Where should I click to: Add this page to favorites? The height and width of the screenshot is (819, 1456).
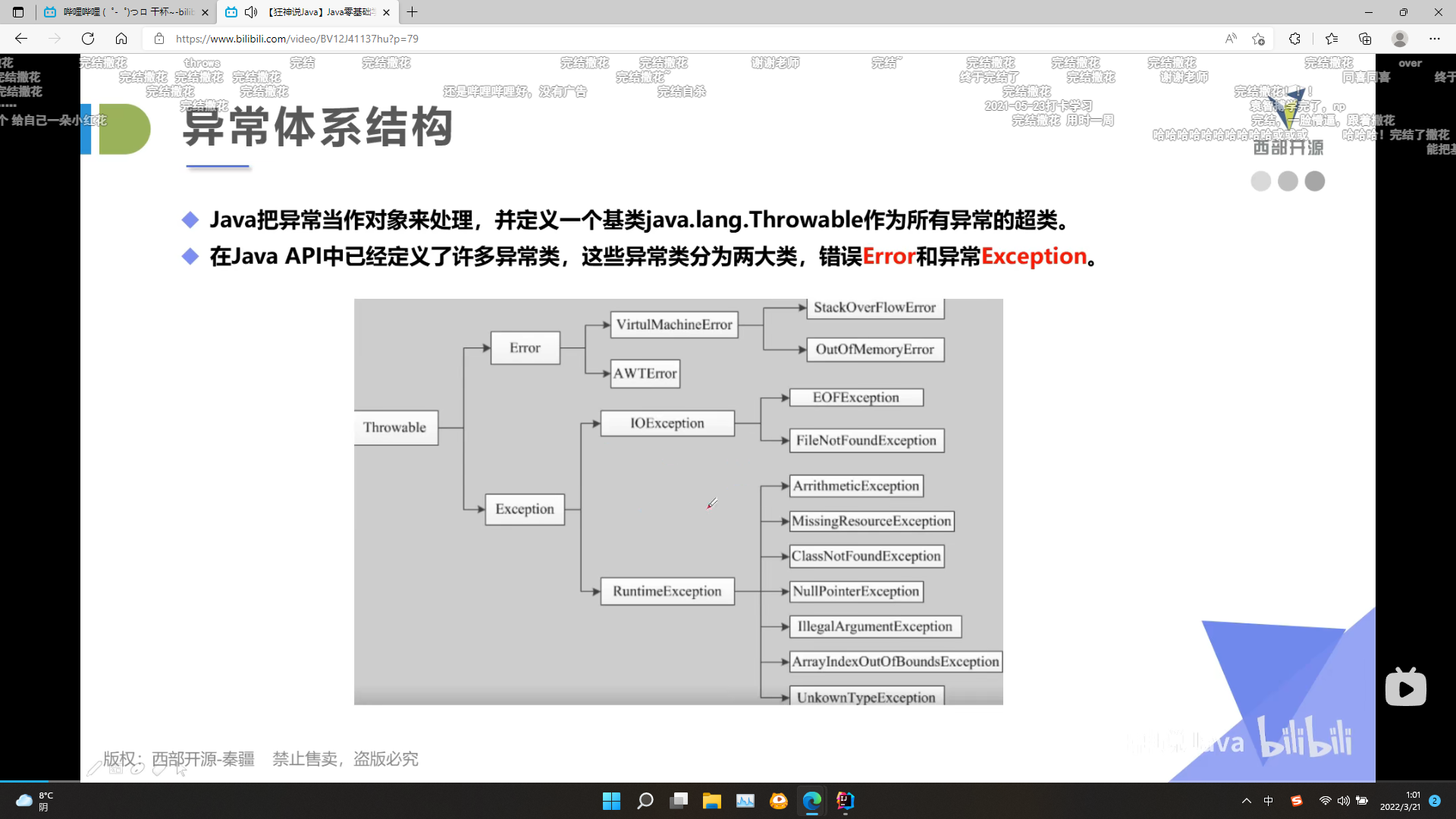[x=1259, y=39]
